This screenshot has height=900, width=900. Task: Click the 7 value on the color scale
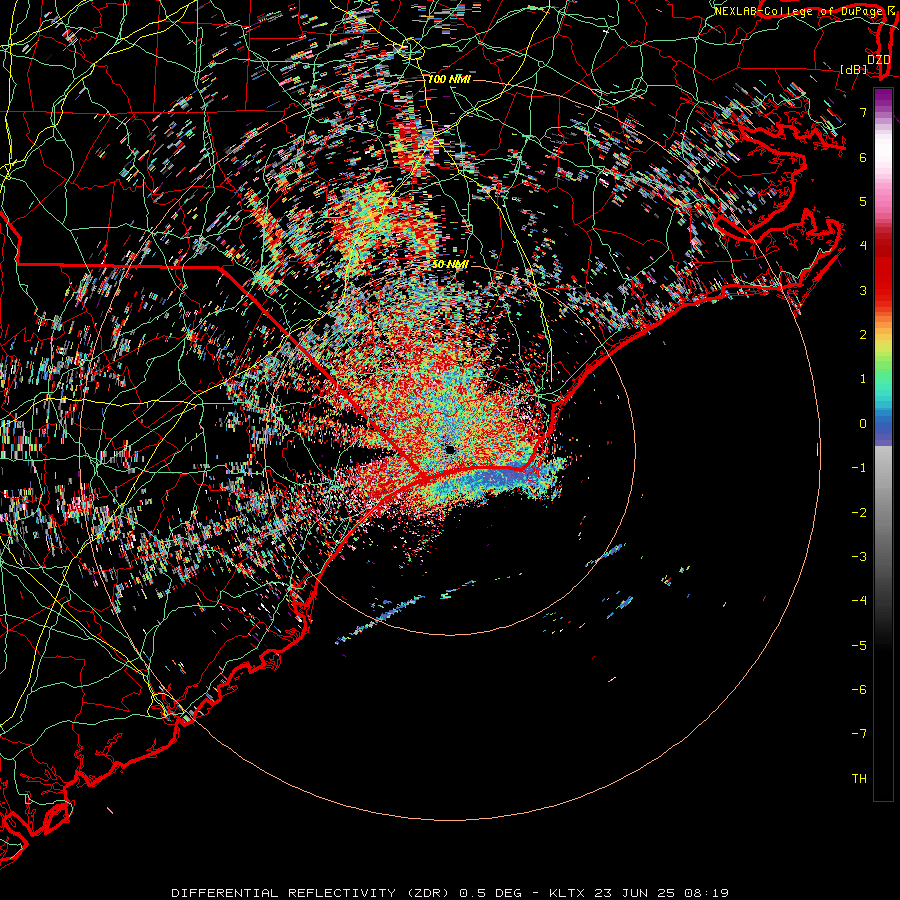point(863,112)
